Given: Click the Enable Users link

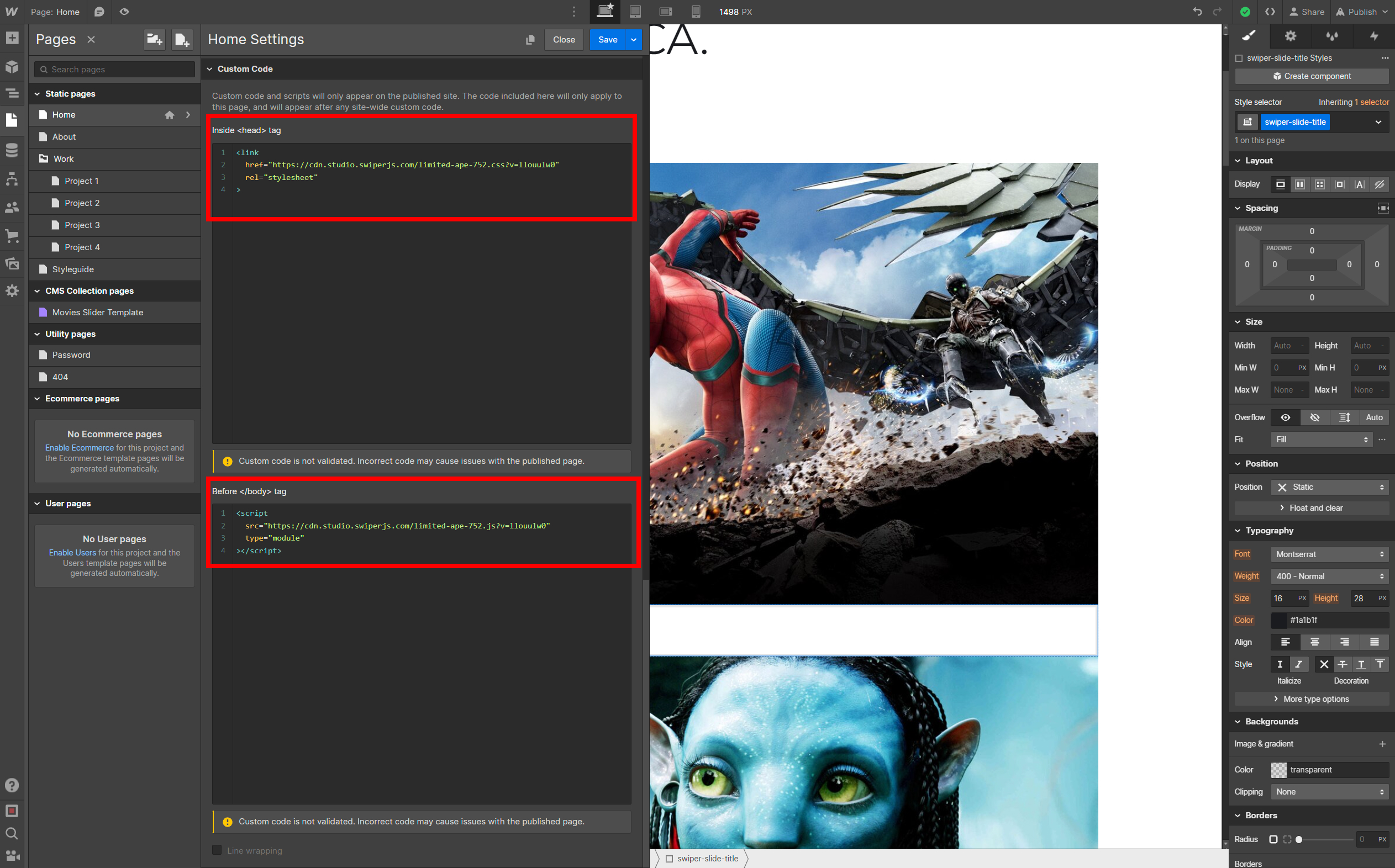Looking at the screenshot, I should [x=72, y=552].
